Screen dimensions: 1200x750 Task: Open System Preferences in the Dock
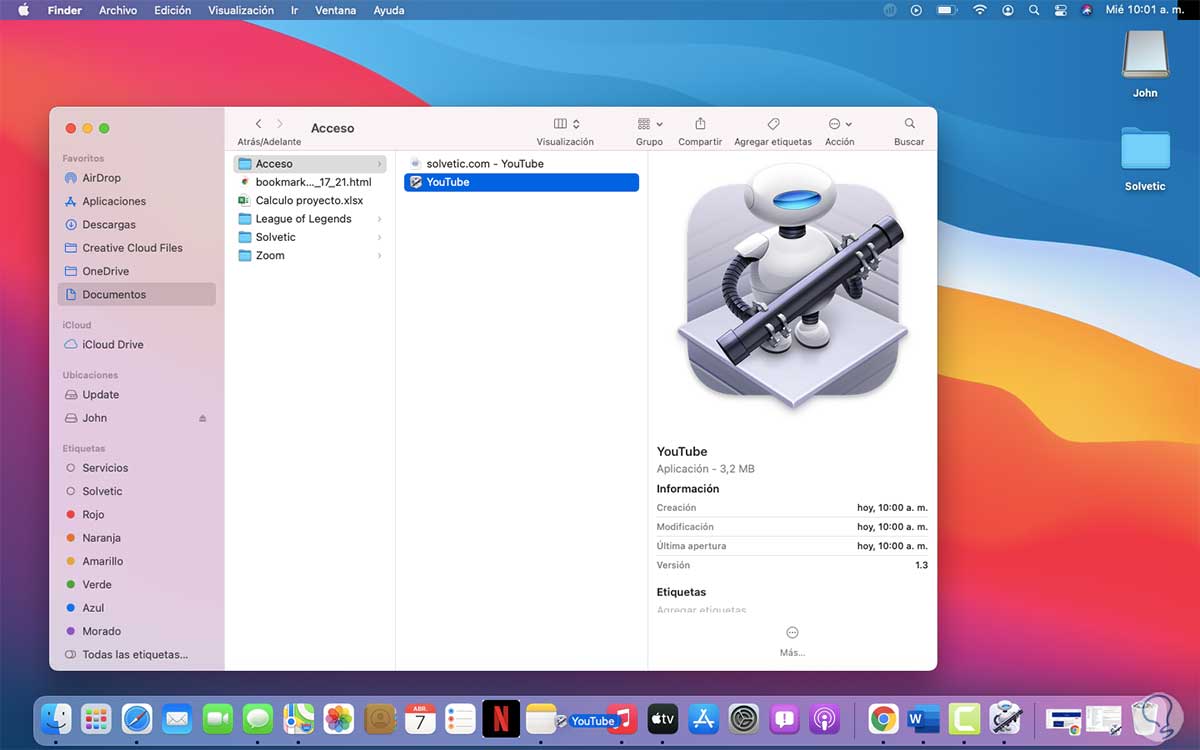744,718
